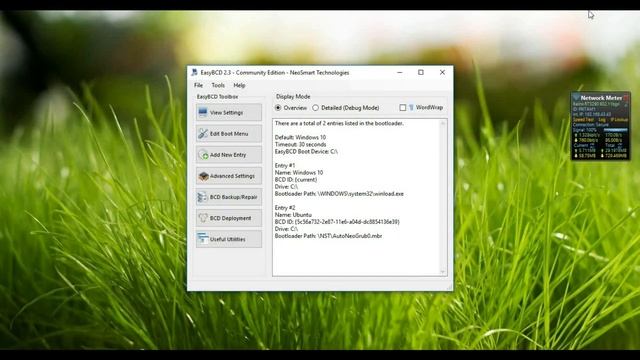Click the Ubuntu BCD ID GUID line
Screen dimensions: 640x360
pyautogui.click(x=337, y=222)
